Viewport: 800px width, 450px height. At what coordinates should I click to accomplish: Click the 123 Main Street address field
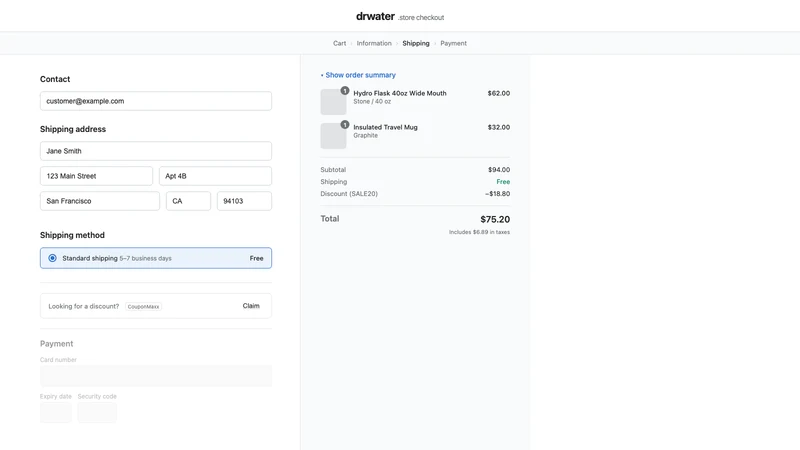click(96, 176)
